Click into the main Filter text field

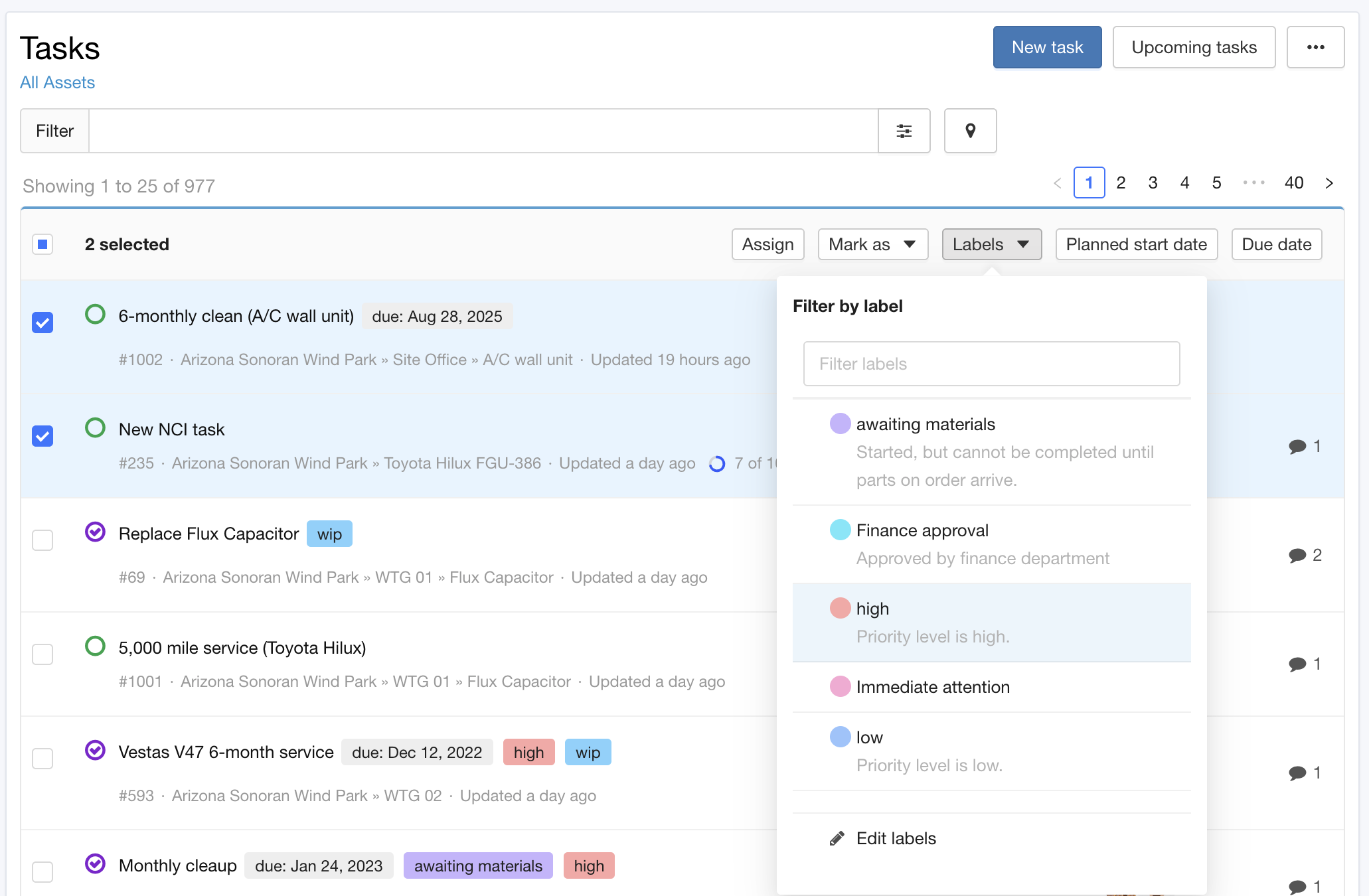coord(483,131)
